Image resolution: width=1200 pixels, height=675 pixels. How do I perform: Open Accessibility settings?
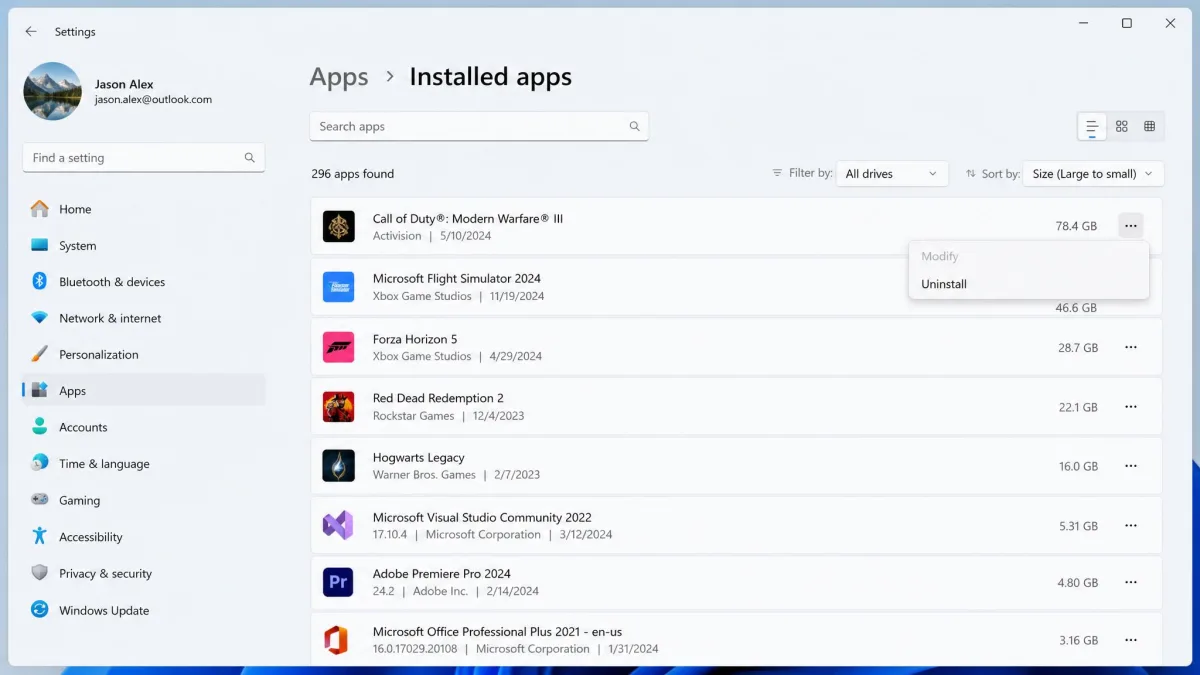pos(144,537)
